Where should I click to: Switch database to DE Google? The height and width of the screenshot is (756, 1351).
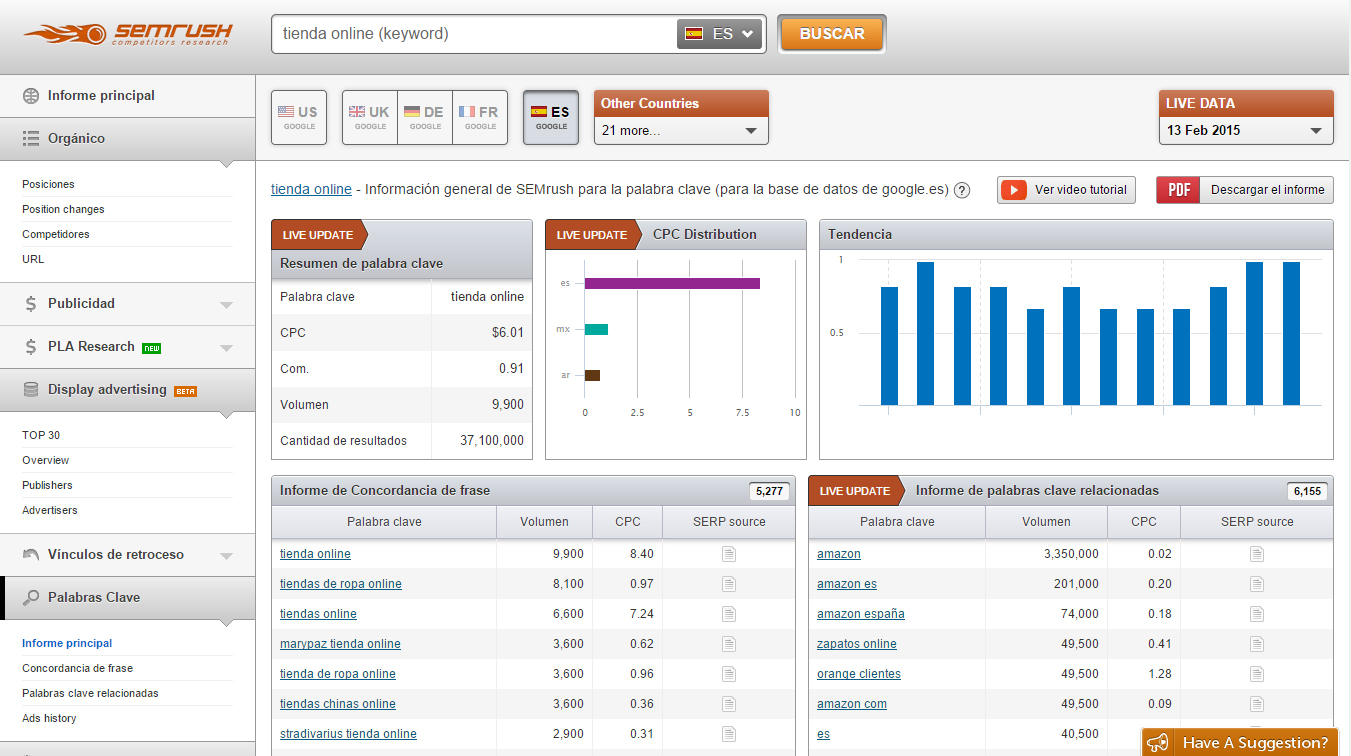[x=425, y=118]
